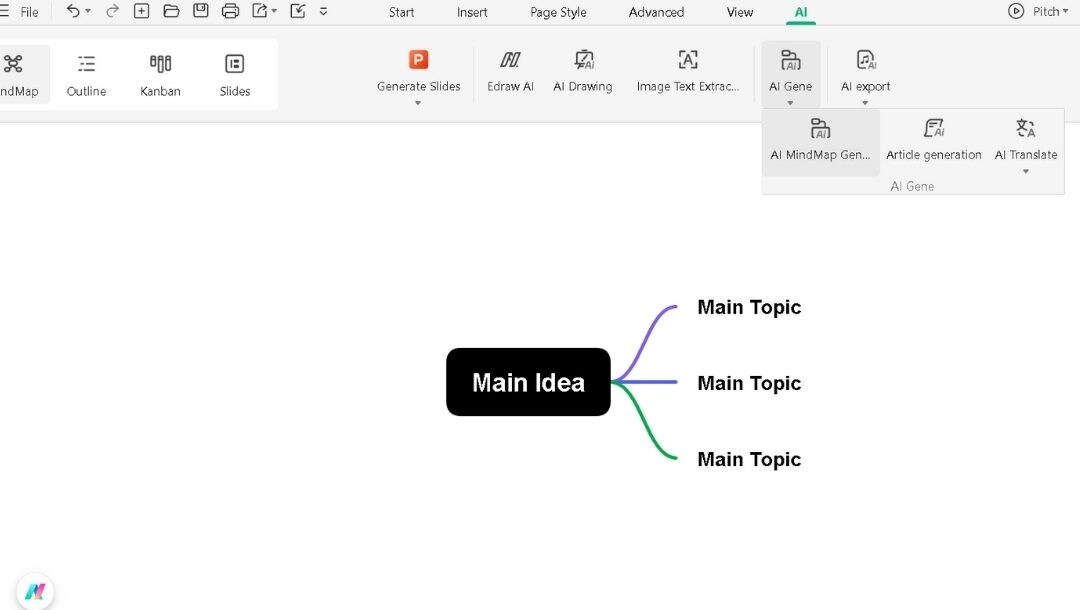Save the current document
Image resolution: width=1080 pixels, height=610 pixels.
tap(200, 11)
